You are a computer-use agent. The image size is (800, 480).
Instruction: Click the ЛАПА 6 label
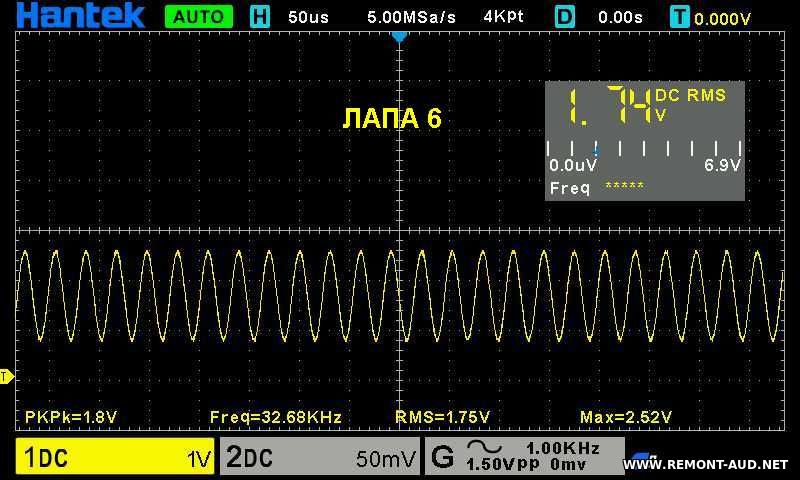coord(392,119)
